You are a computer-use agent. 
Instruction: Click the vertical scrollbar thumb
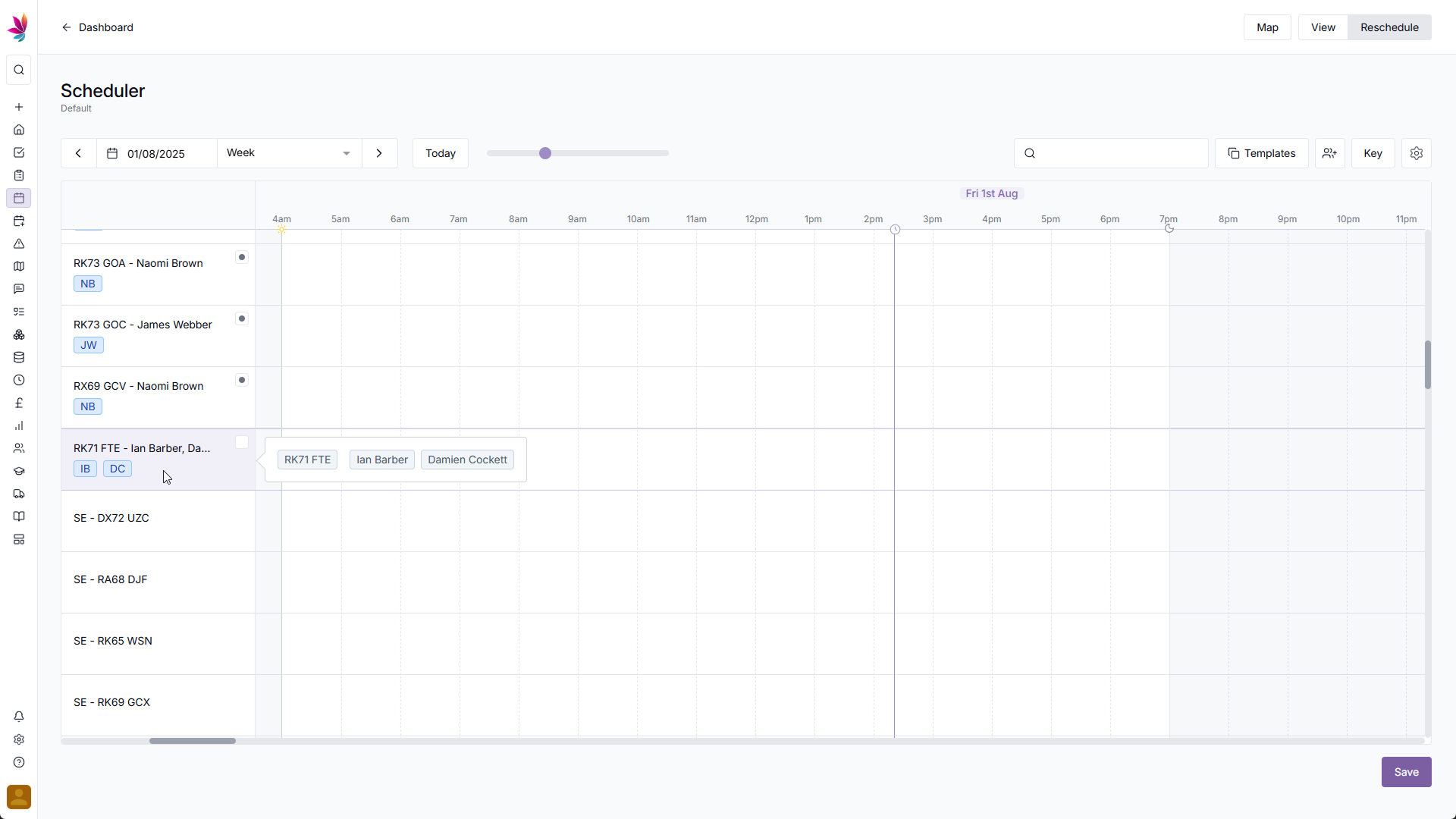pyautogui.click(x=1428, y=365)
